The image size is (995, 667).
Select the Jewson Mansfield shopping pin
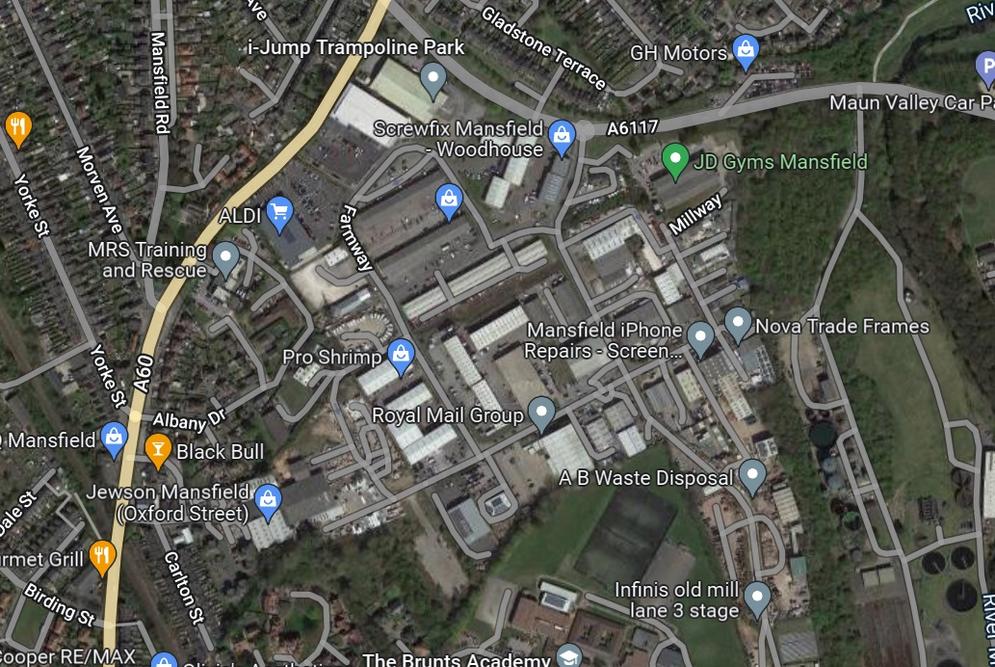(268, 501)
